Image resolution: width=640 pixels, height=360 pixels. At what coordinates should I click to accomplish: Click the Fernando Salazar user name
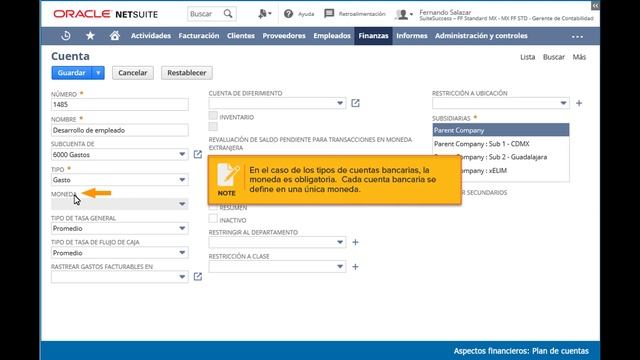(x=445, y=12)
